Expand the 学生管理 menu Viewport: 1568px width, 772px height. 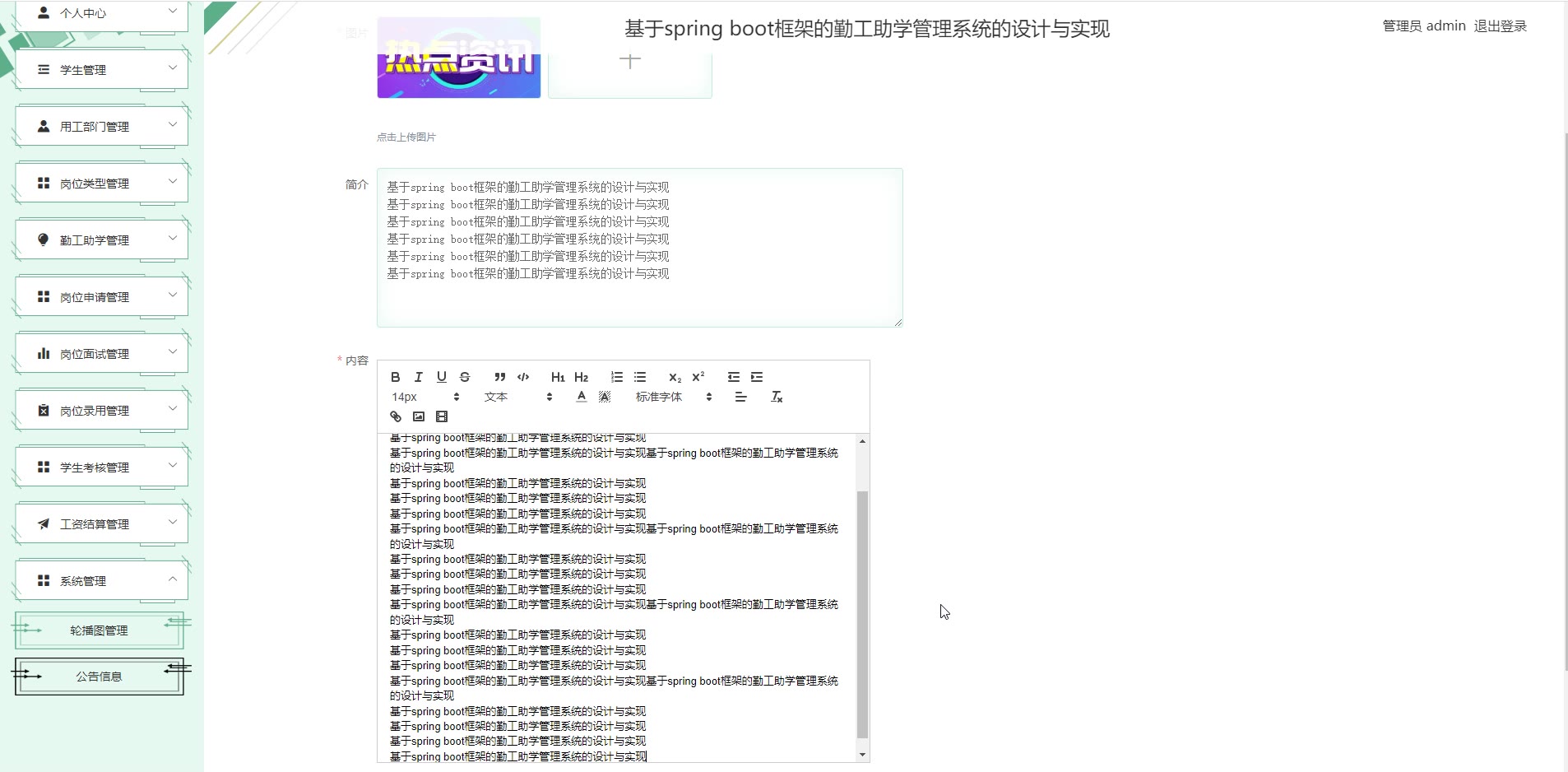pyautogui.click(x=101, y=70)
